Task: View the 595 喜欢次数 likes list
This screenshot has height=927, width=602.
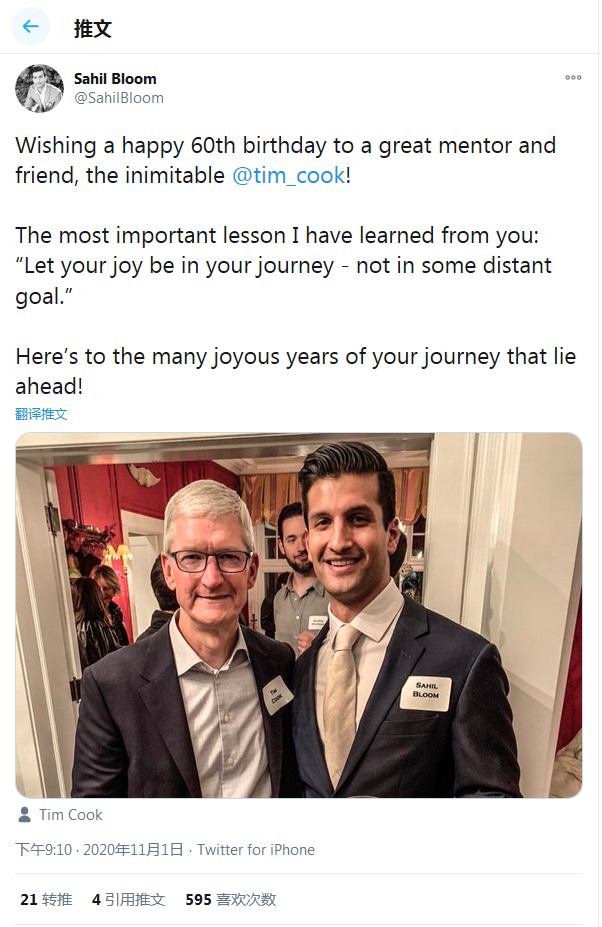Action: 231,900
